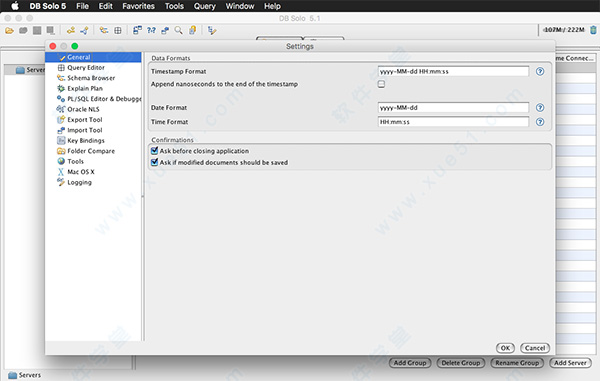Image resolution: width=600 pixels, height=381 pixels.
Task: Click the yellow documents toolbar icon
Action: point(192,30)
